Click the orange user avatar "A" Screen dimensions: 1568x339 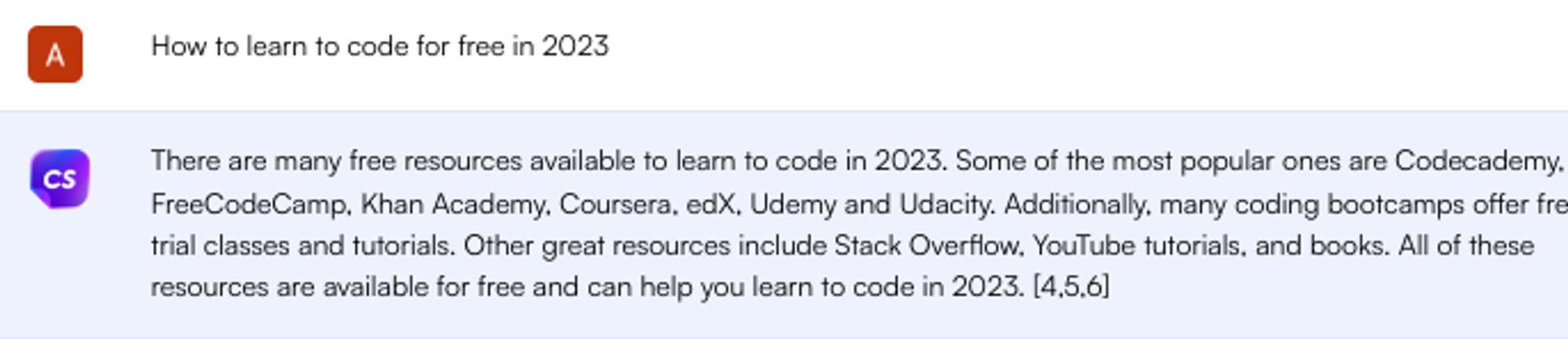click(55, 54)
